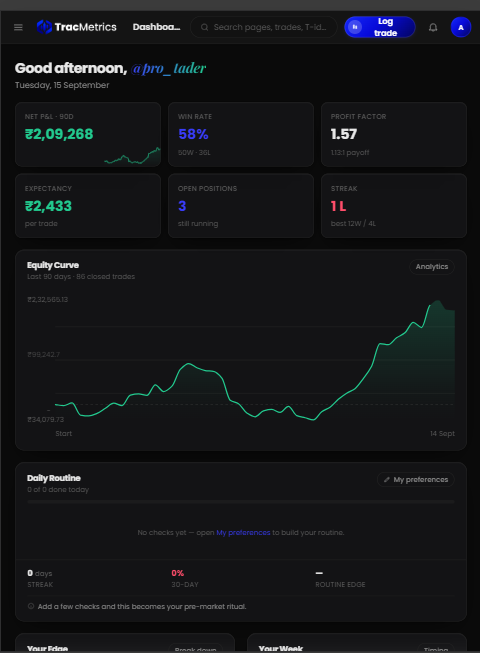
Task: Follow the 'My preferences' inline link
Action: point(243,533)
